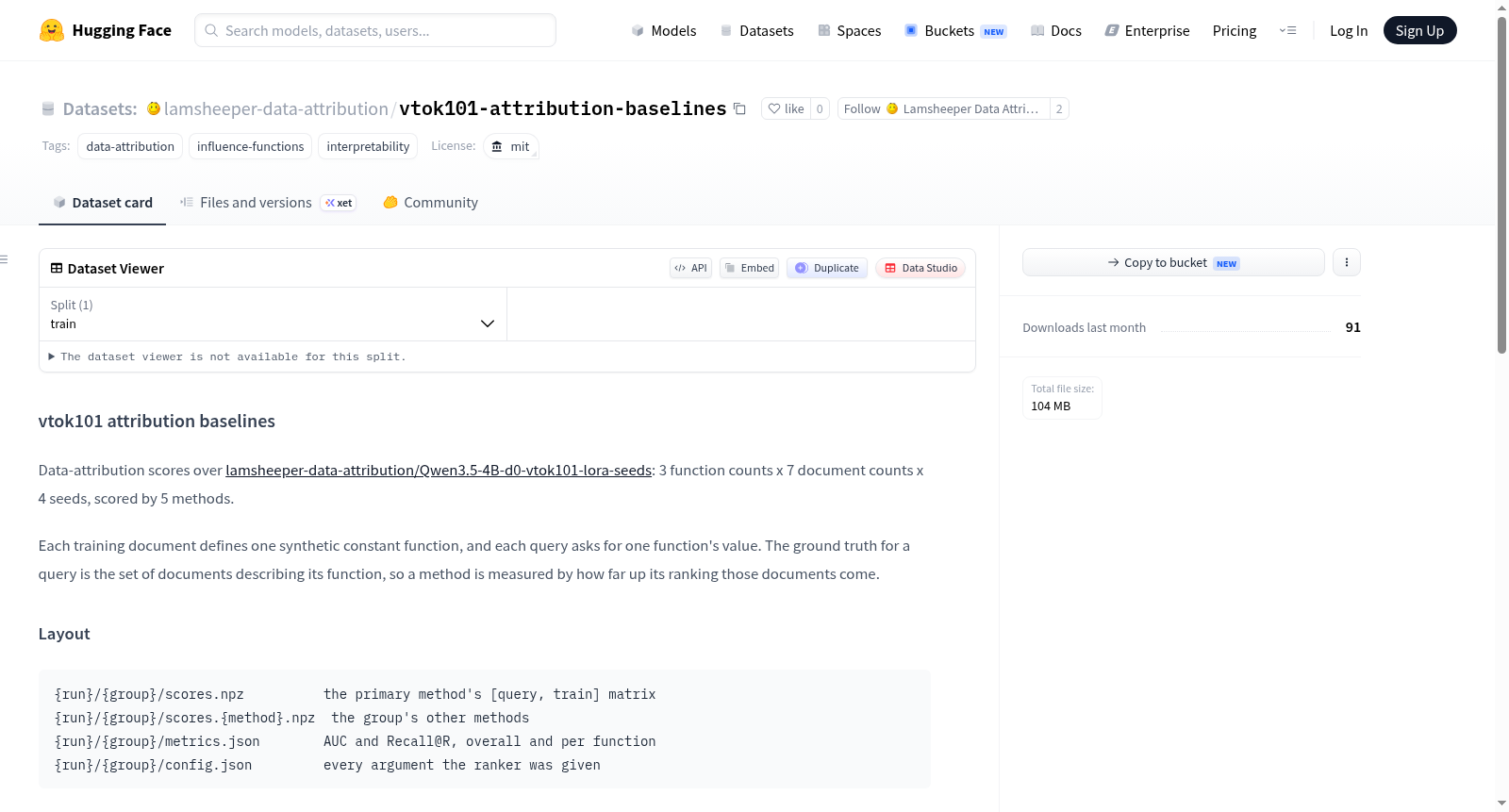Click the {run}/{group}/config.json line
Screen dimensions: 1509x812
click(x=327, y=765)
